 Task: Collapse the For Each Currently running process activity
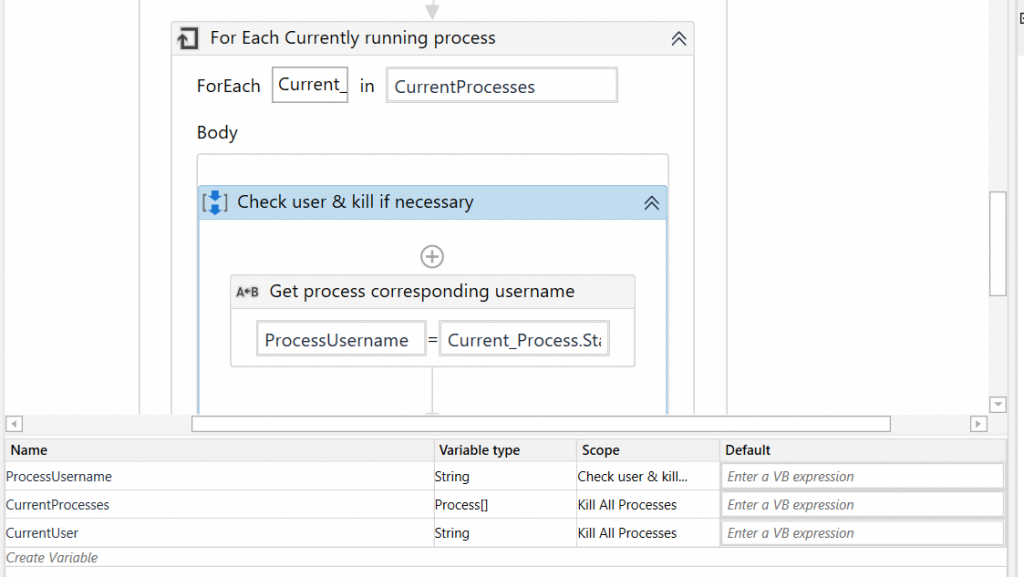pos(679,39)
